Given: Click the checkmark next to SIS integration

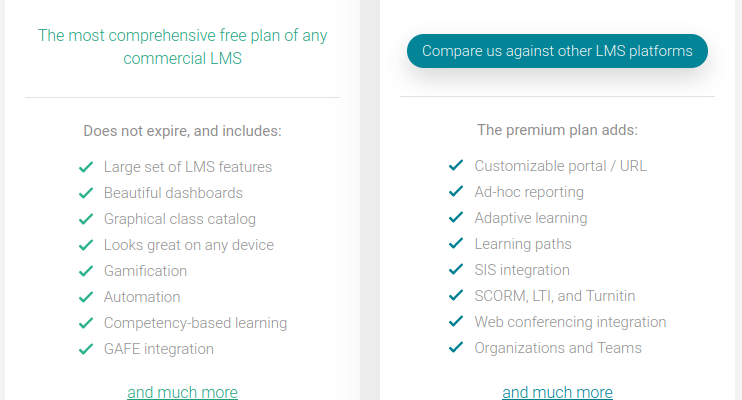Looking at the screenshot, I should pyautogui.click(x=456, y=269).
